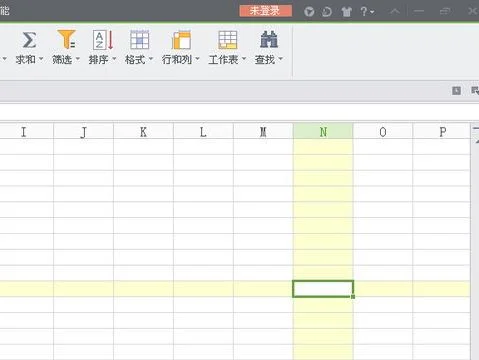Select column M header
This screenshot has height=360, width=479.
(263, 132)
